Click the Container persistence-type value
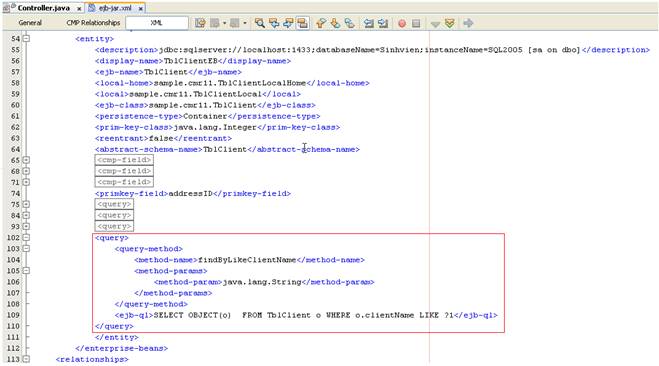659x366 pixels. coord(205,116)
